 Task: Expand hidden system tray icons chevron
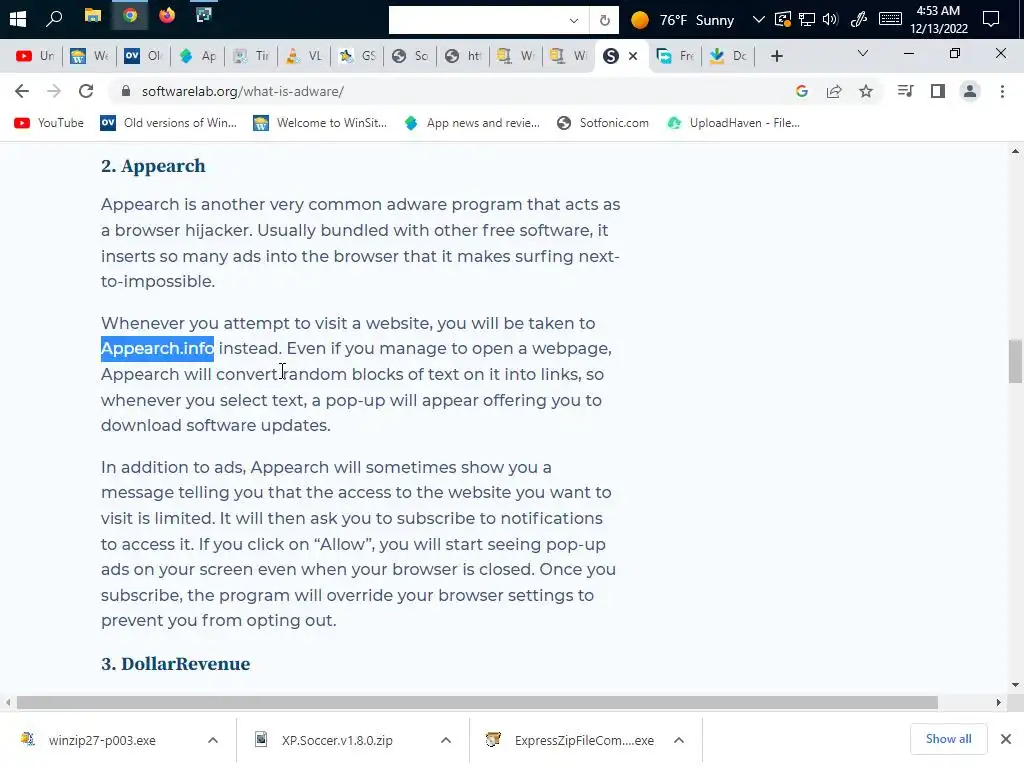point(758,19)
